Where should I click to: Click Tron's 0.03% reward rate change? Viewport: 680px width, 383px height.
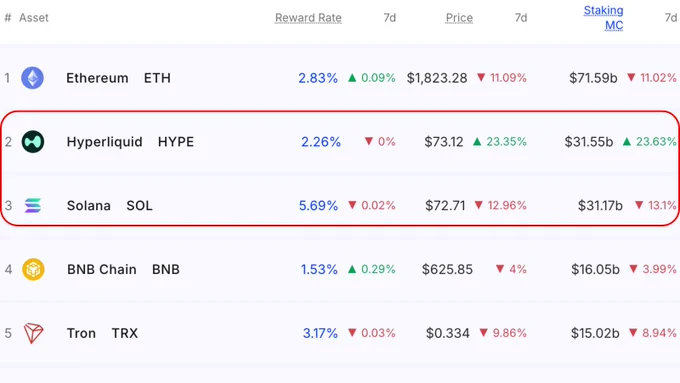click(x=372, y=333)
